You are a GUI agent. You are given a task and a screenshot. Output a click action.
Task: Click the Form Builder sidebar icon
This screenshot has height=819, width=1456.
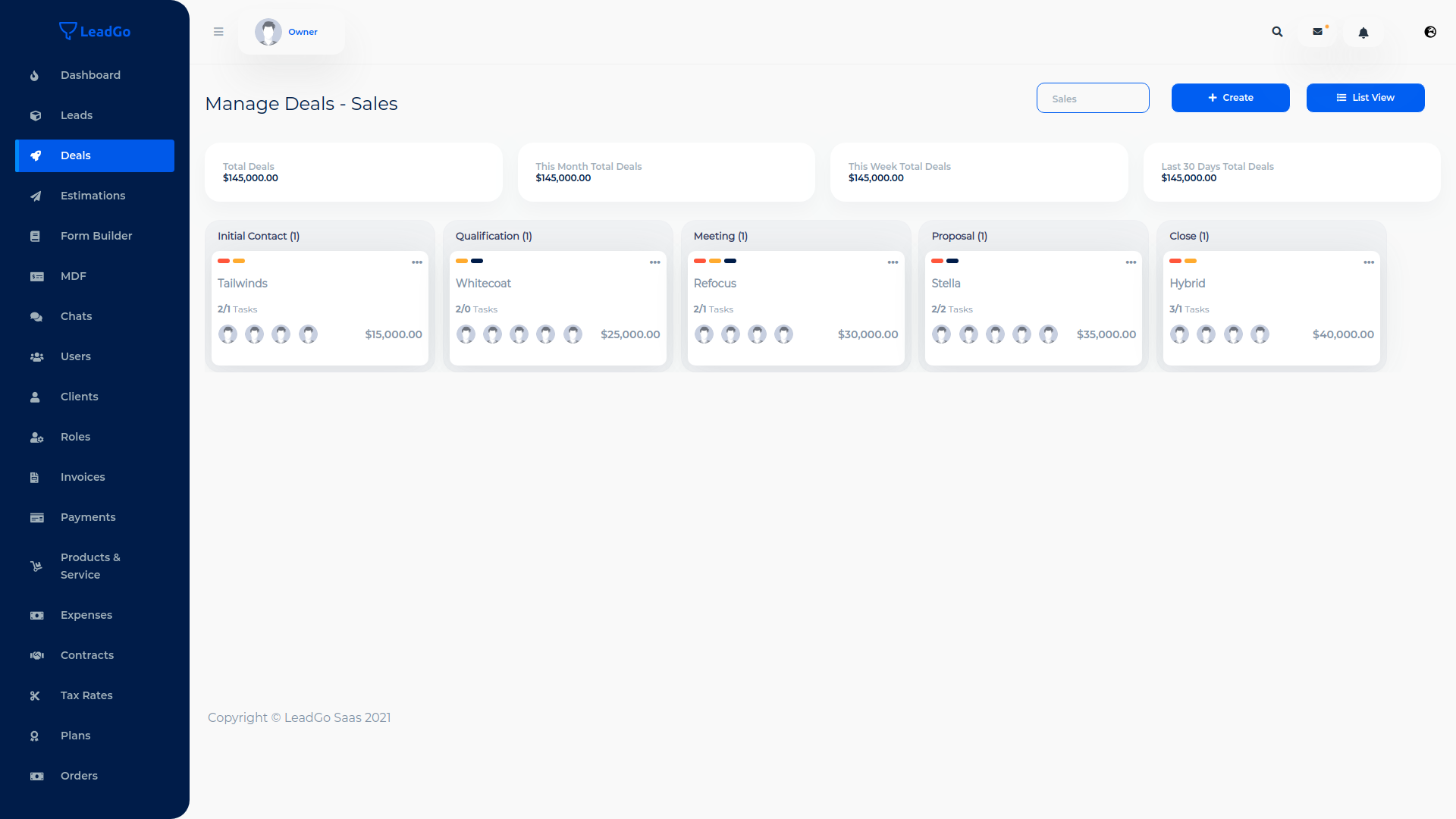[x=35, y=236]
